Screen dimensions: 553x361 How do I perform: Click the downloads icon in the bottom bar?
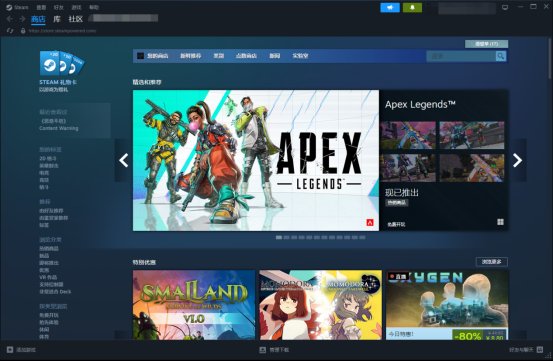[262, 350]
